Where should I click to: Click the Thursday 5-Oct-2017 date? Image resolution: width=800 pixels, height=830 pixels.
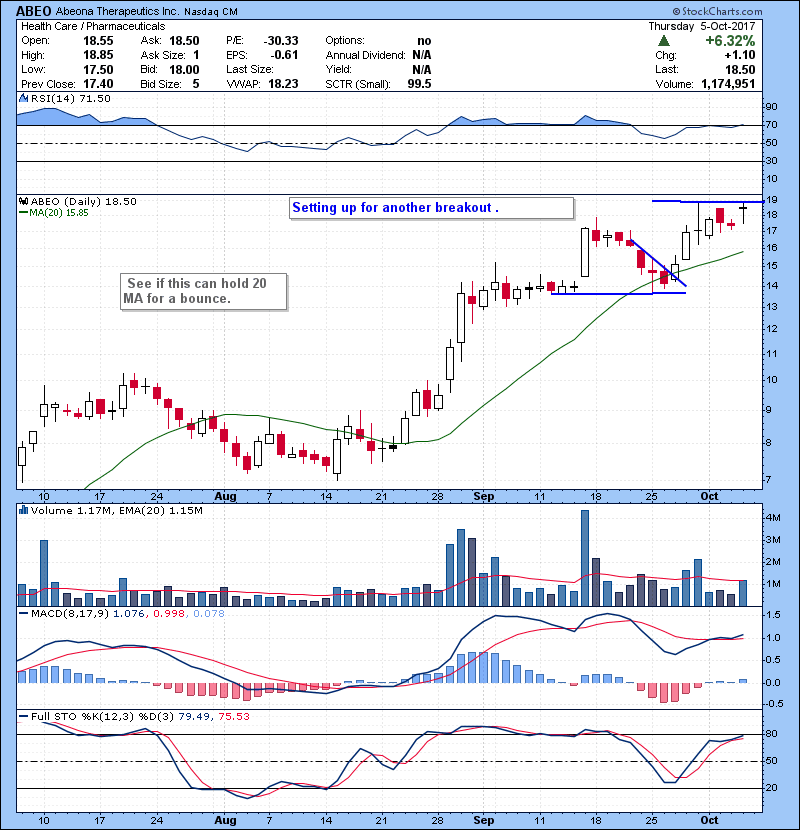click(x=702, y=26)
